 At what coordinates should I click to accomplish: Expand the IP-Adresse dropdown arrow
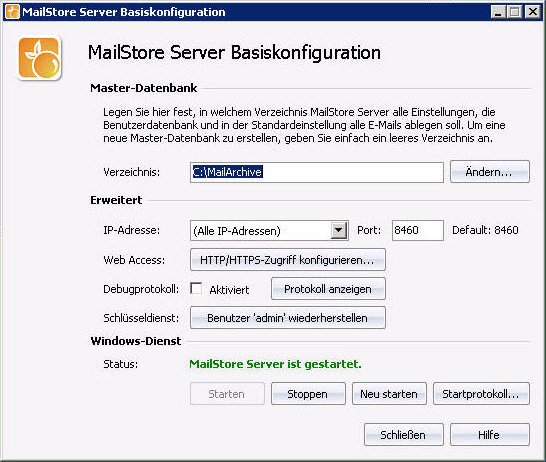pyautogui.click(x=338, y=230)
